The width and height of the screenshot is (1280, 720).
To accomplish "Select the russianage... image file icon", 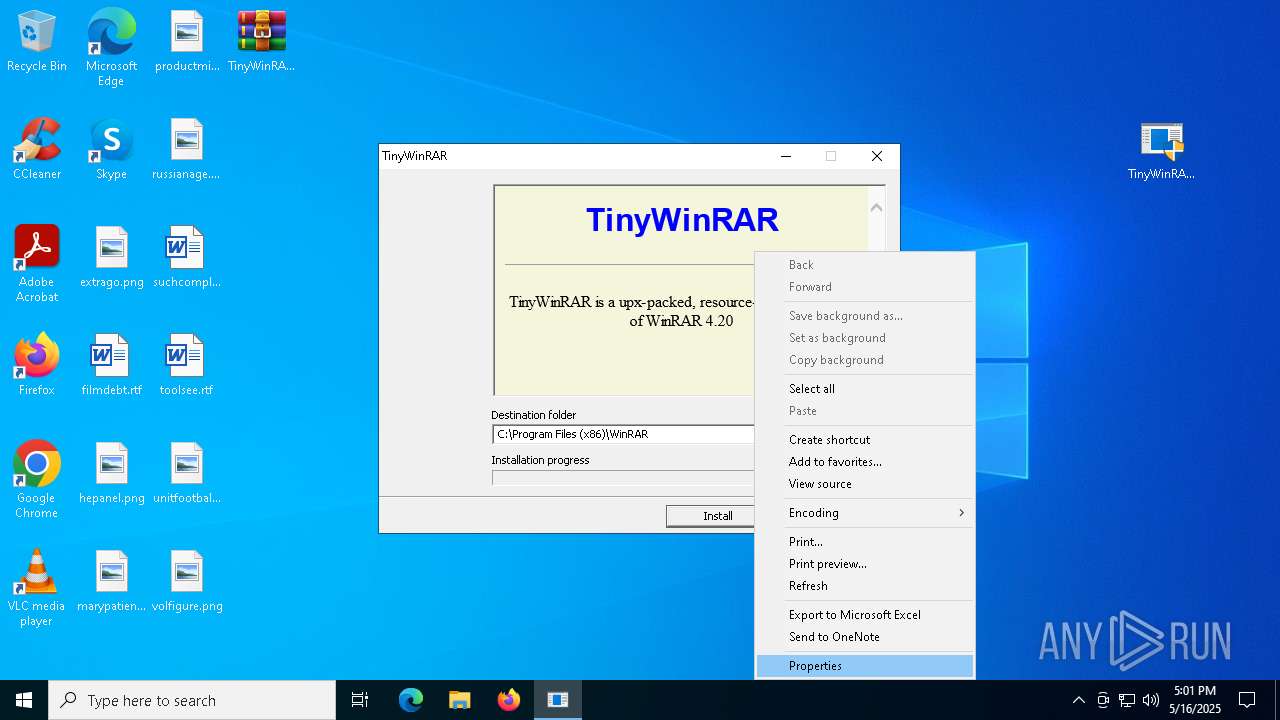I will tap(187, 149).
